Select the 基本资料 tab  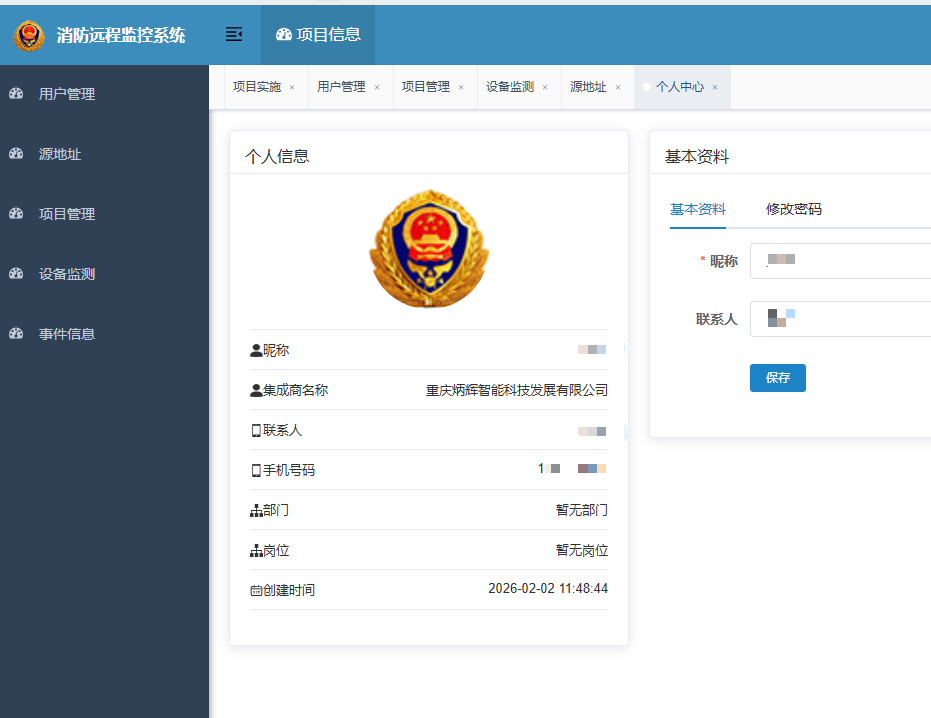coord(698,209)
